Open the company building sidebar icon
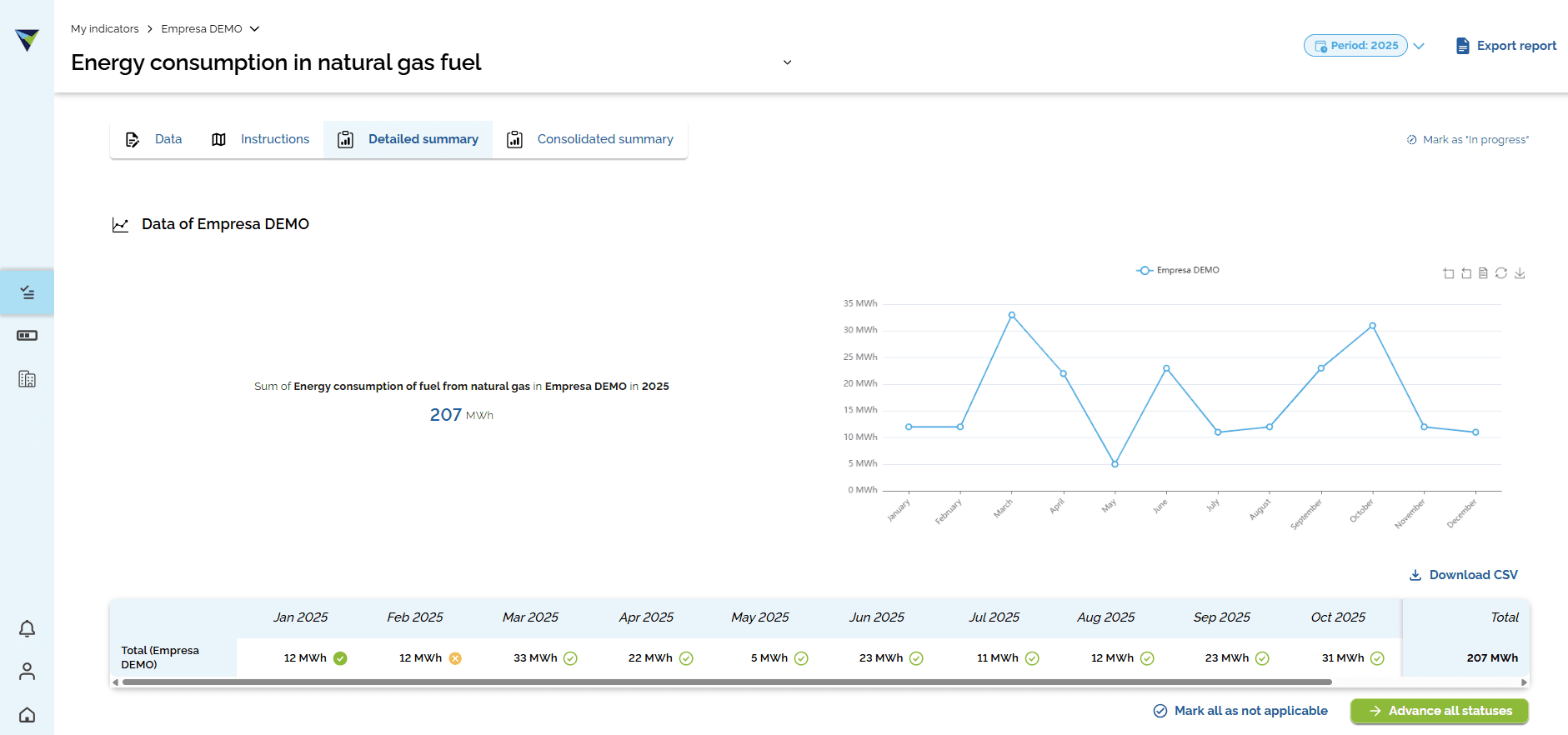The image size is (1568, 735). (27, 379)
